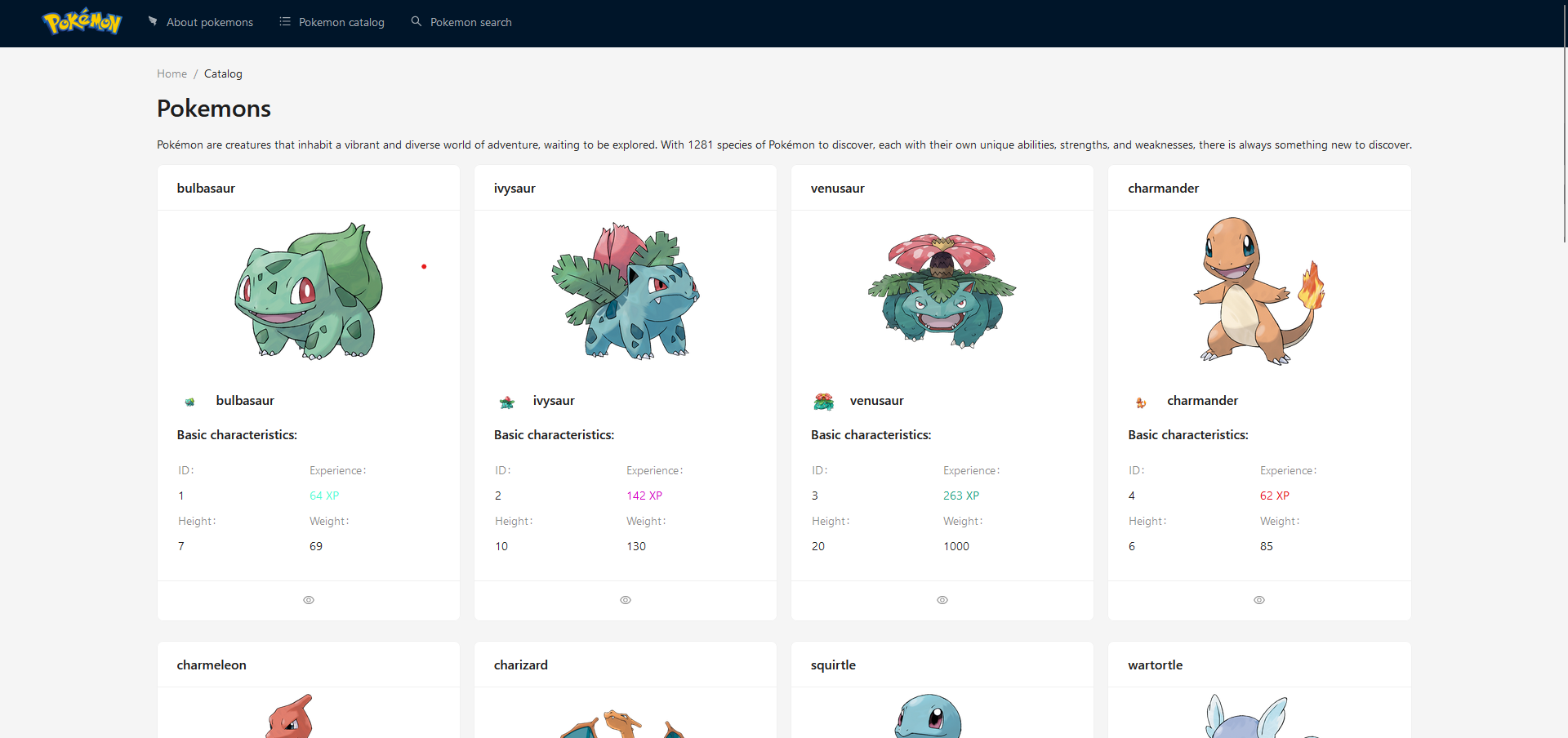
Task: Click the Catalog breadcrumb entry
Action: tap(223, 73)
